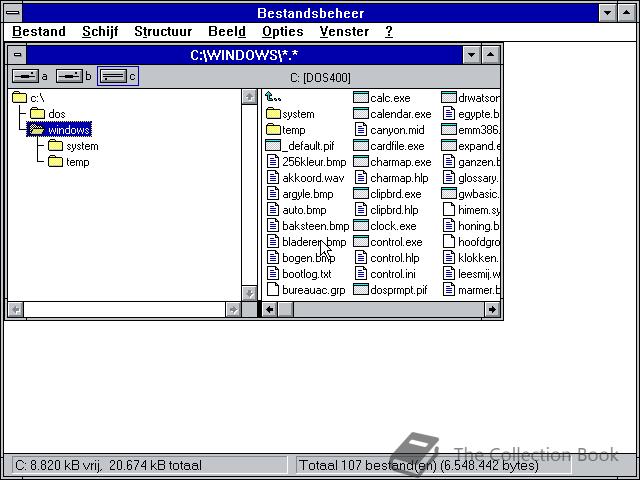Click the c:\ root folder icon
Image resolution: width=640 pixels, height=480 pixels.
[20, 98]
